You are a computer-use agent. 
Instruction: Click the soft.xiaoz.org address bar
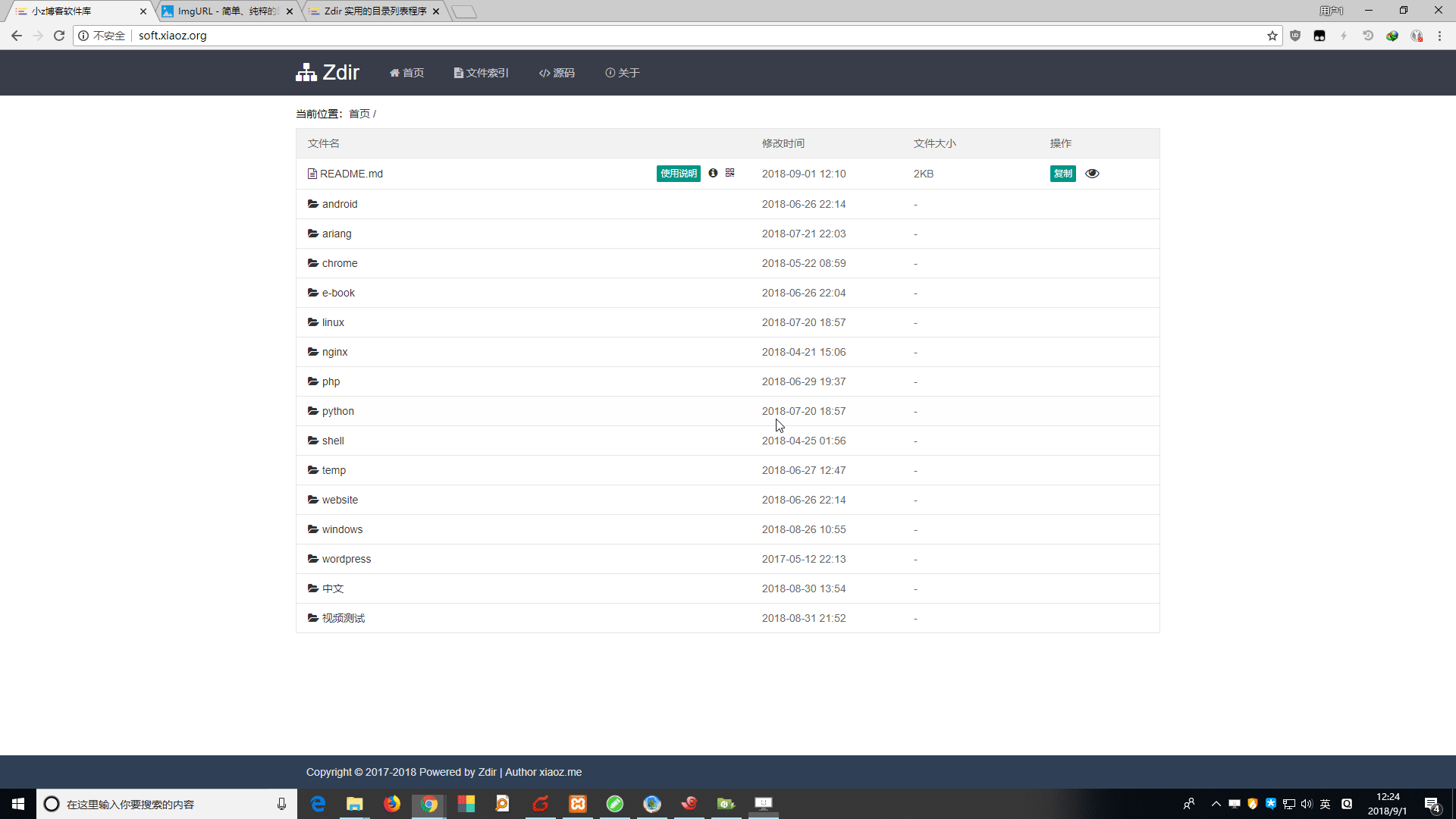coord(607,36)
